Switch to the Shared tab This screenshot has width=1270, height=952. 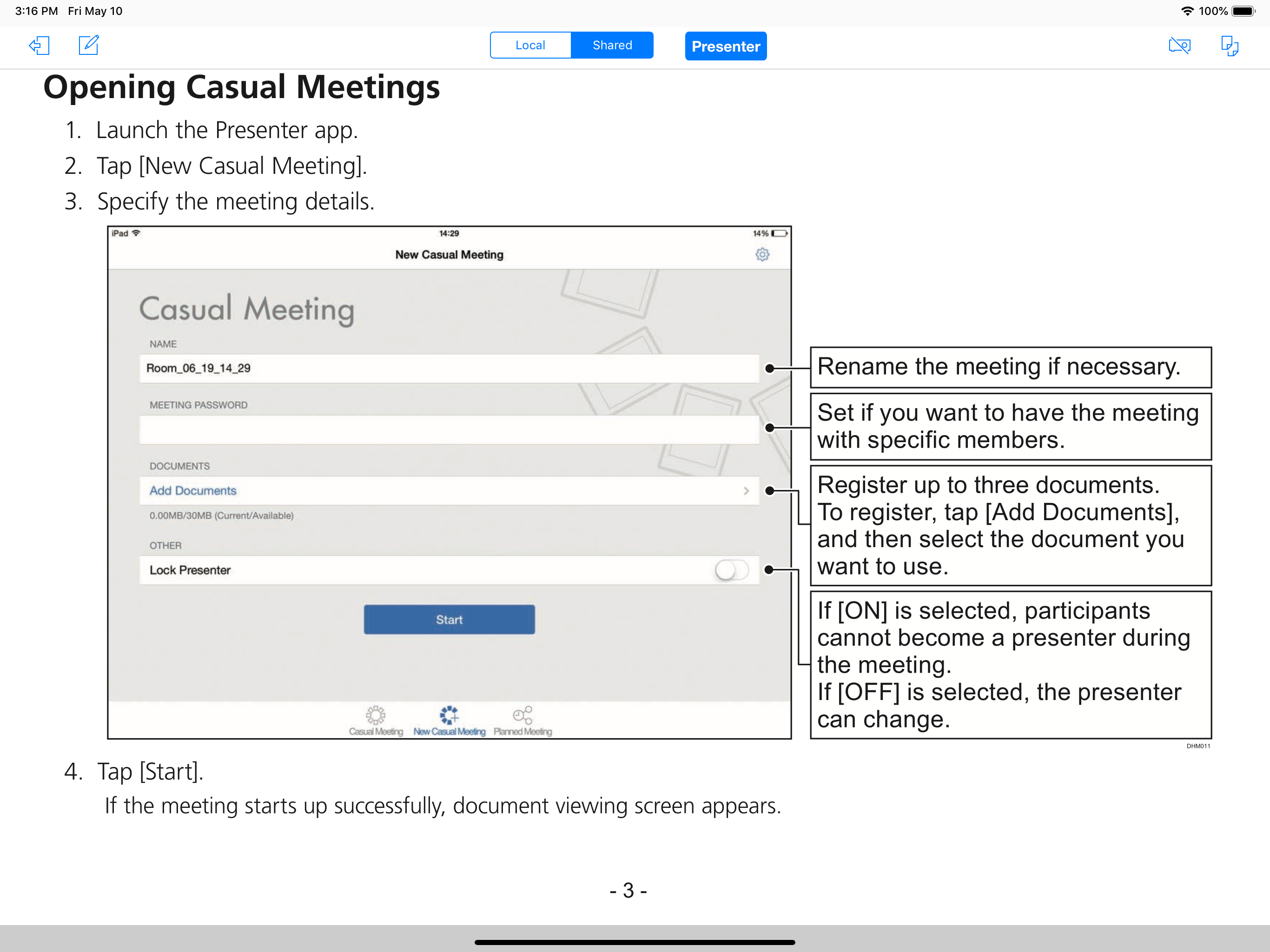612,46
